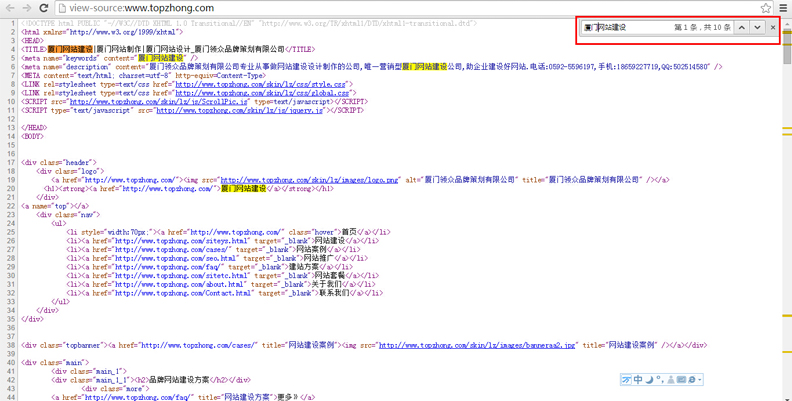Click the input method logo icon
This screenshot has width=792, height=401.
pos(626,380)
